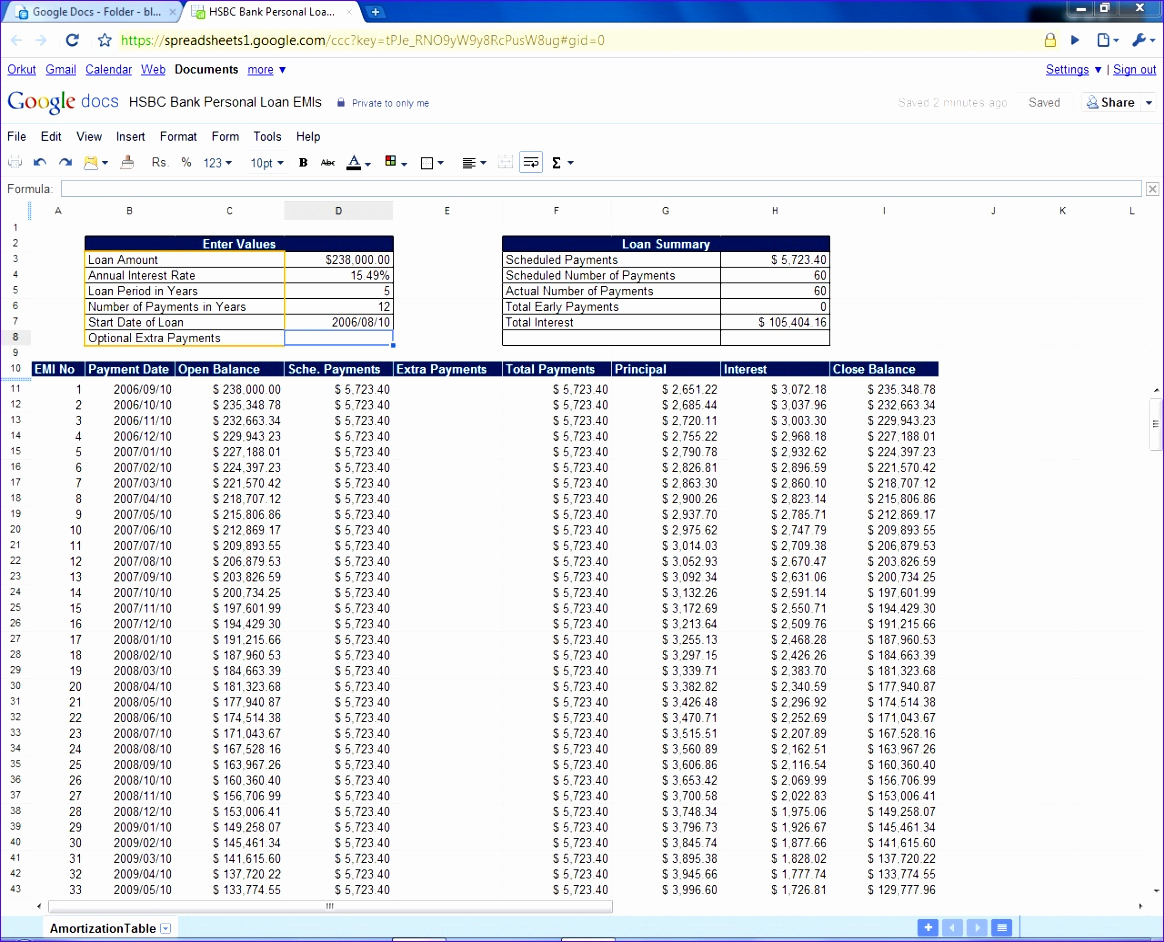The height and width of the screenshot is (942, 1164).
Task: Toggle strikethrough formatting
Action: (327, 163)
